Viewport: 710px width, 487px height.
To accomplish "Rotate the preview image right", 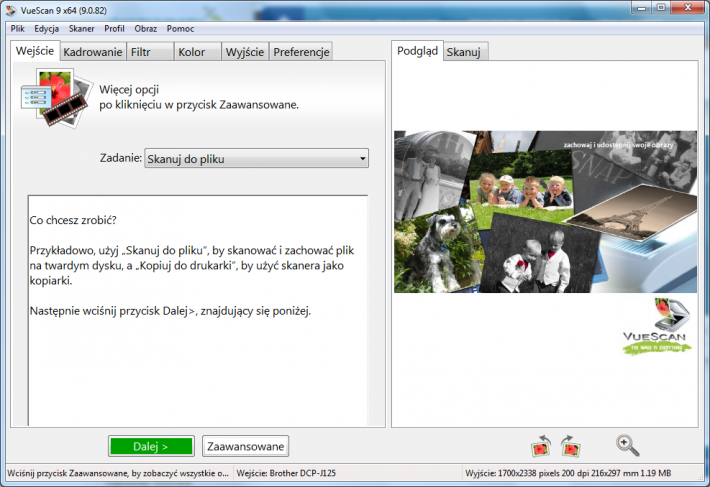I will tap(570, 446).
